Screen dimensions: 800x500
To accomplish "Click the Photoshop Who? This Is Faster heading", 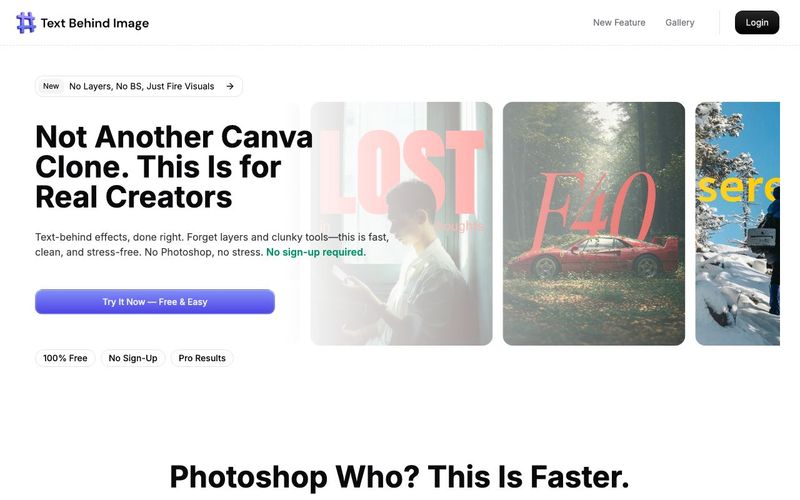I will click(399, 477).
